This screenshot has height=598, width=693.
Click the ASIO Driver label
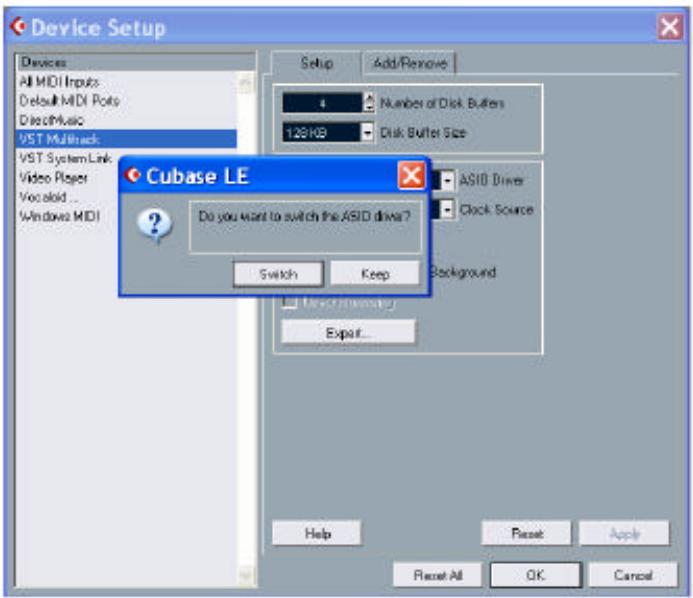[x=491, y=180]
